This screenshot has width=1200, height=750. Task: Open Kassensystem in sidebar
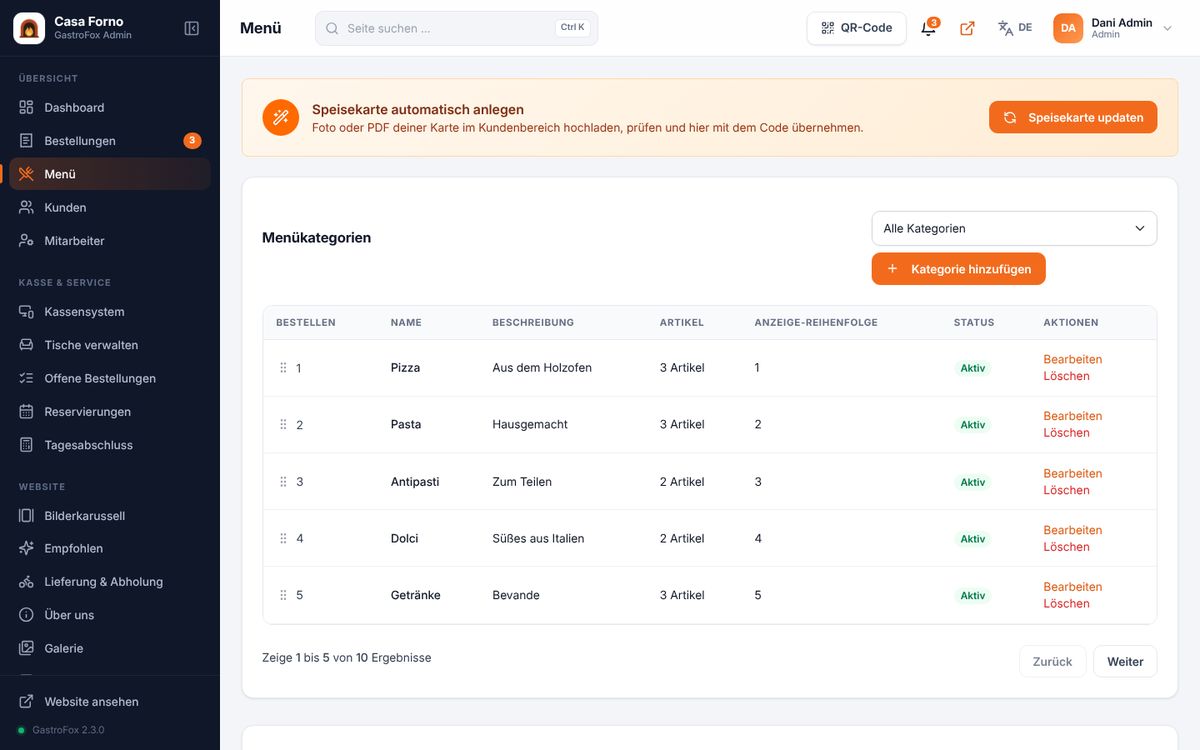click(x=110, y=312)
